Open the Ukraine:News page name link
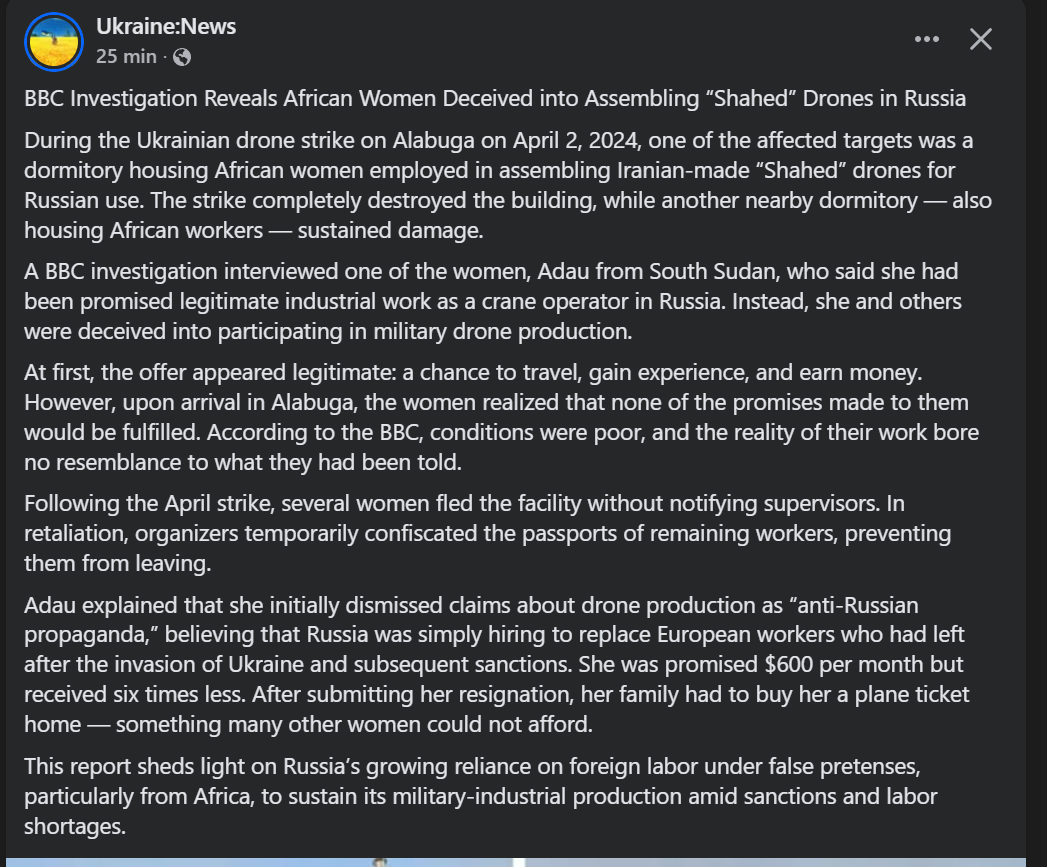The width and height of the screenshot is (1047, 867). [166, 27]
